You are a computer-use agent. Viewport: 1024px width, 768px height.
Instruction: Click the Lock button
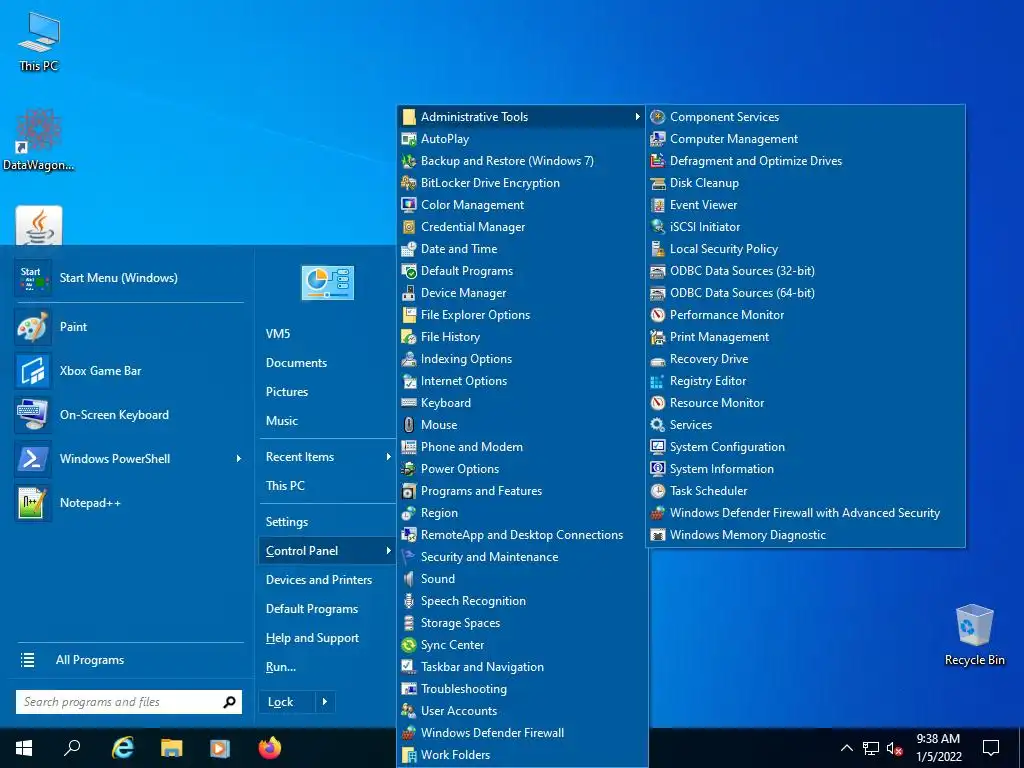(287, 702)
